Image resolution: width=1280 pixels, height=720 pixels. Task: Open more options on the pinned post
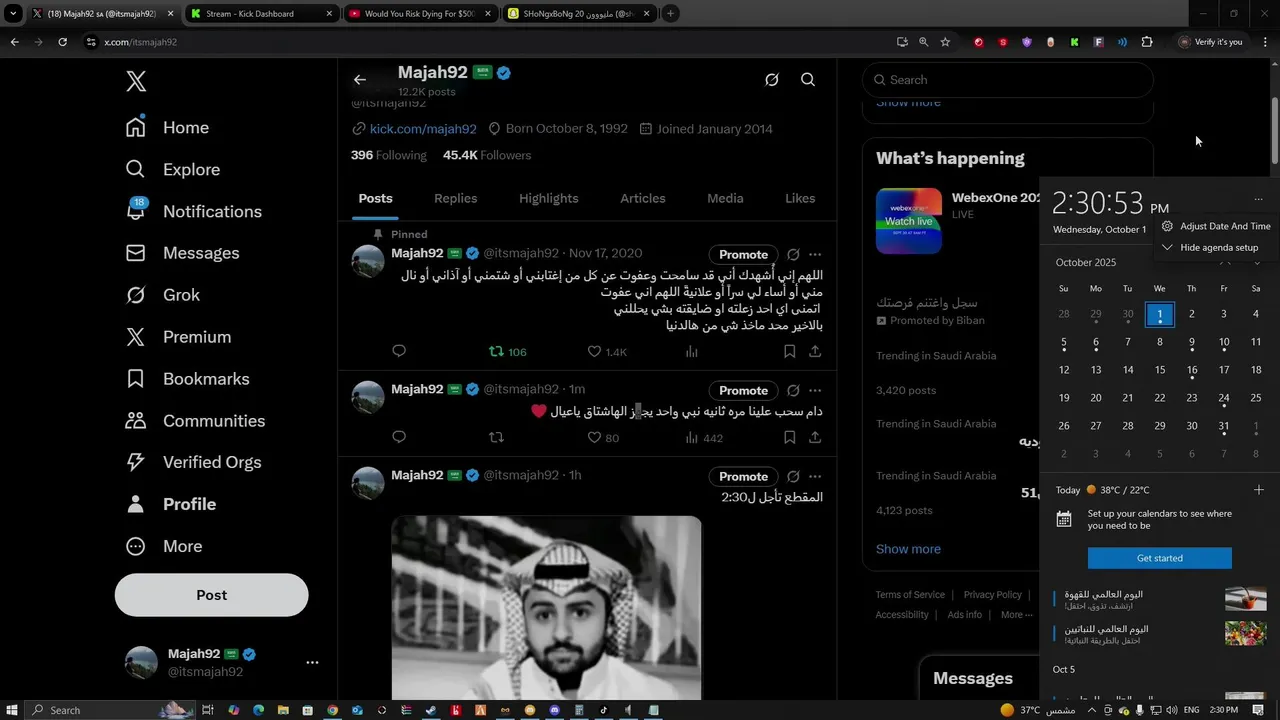(815, 254)
